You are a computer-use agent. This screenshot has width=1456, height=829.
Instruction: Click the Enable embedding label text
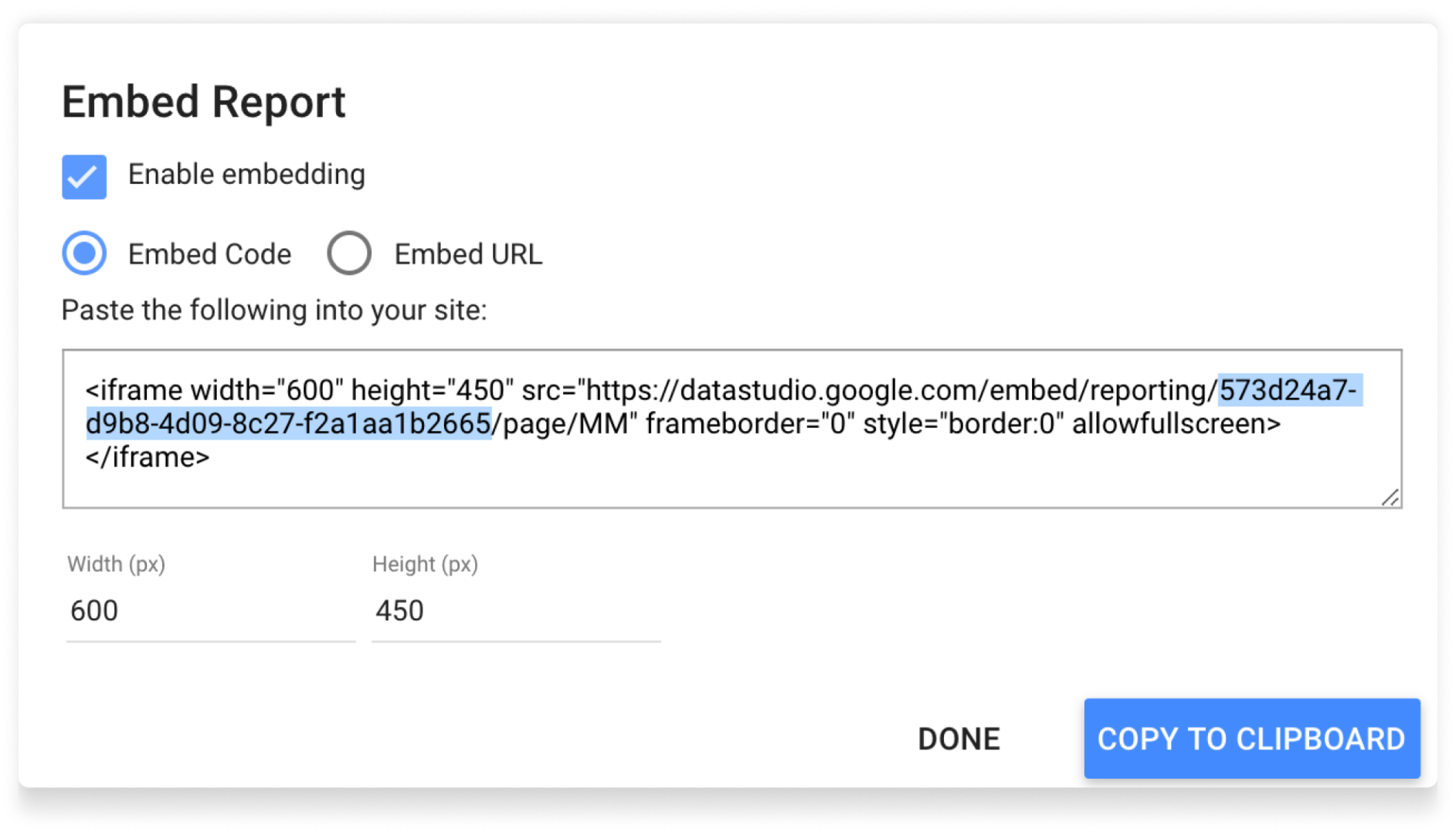tap(246, 175)
